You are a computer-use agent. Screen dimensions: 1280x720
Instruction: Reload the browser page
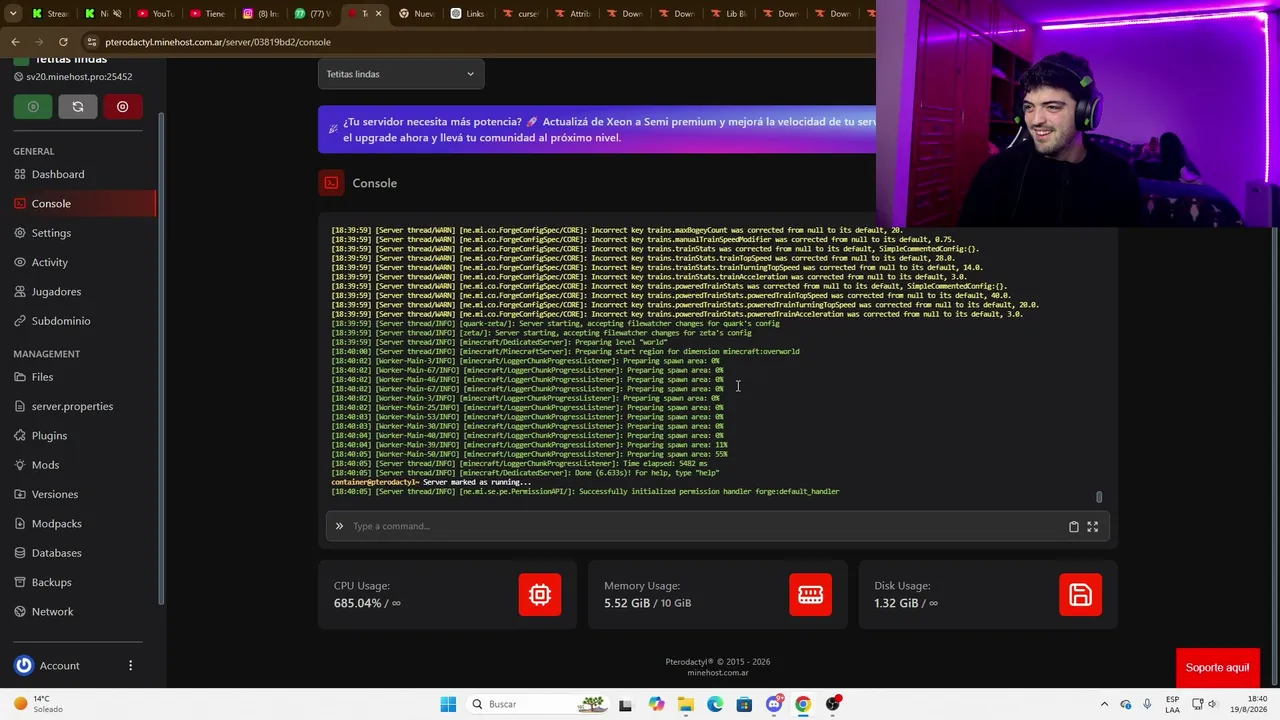coord(63,42)
